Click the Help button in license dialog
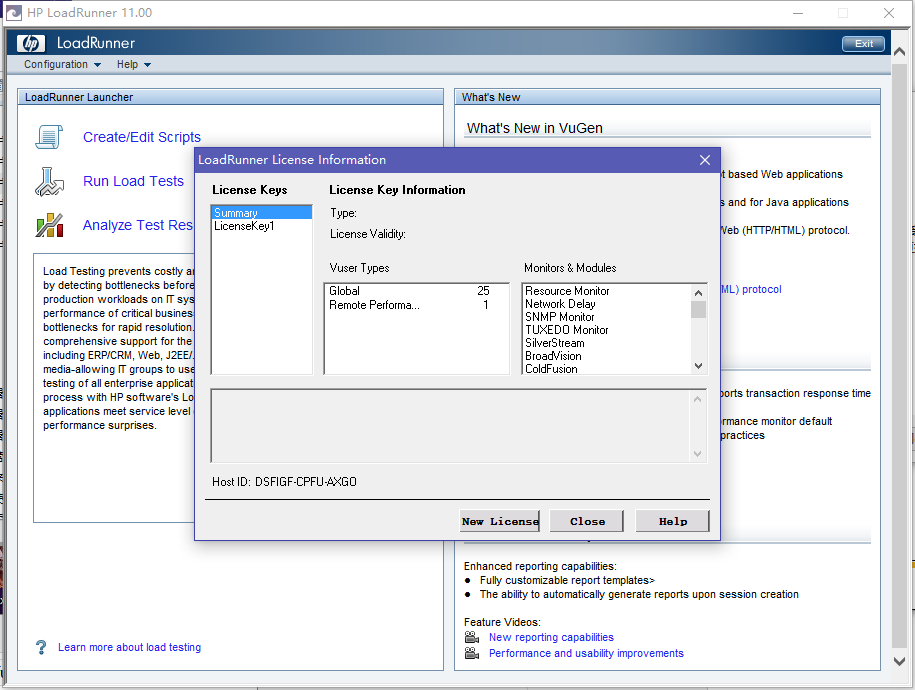This screenshot has height=690, width=915. click(x=672, y=521)
